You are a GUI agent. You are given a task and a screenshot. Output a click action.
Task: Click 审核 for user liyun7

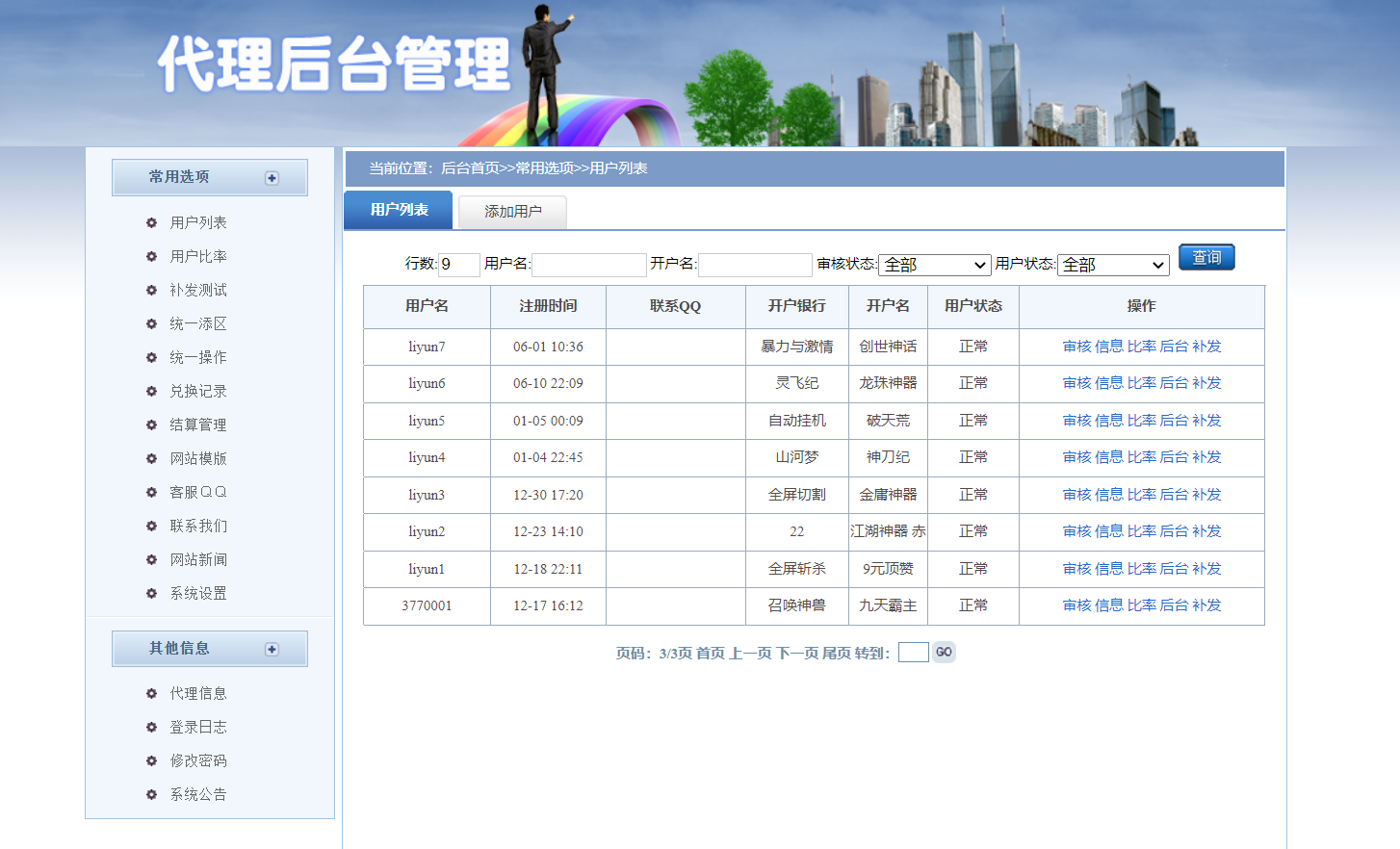(1077, 347)
